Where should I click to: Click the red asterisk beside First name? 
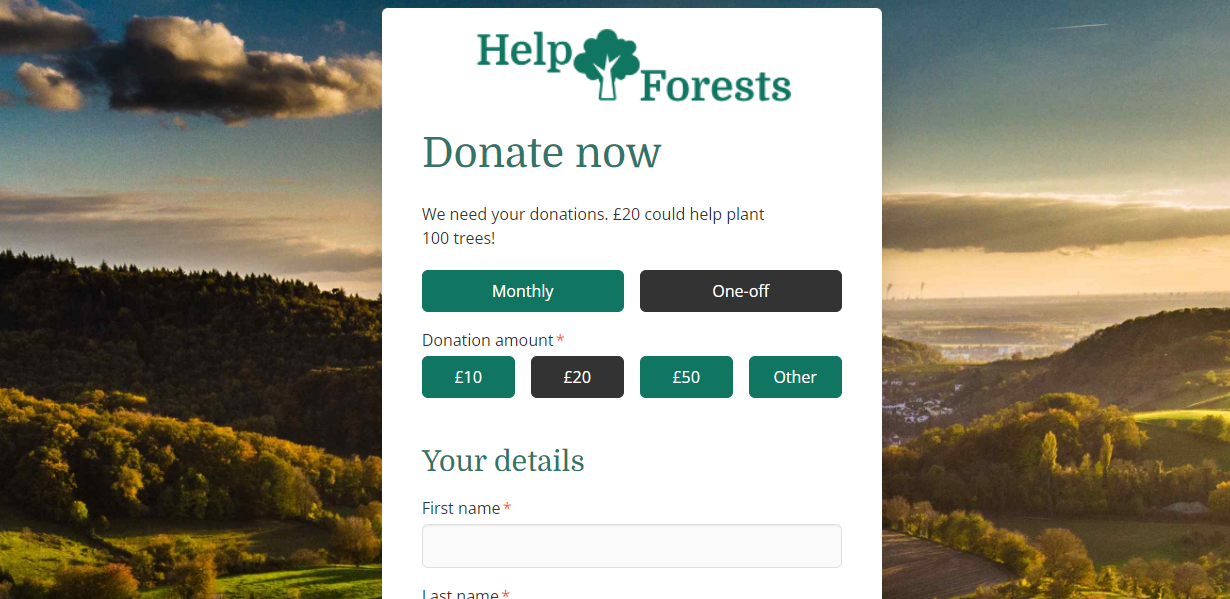(507, 508)
